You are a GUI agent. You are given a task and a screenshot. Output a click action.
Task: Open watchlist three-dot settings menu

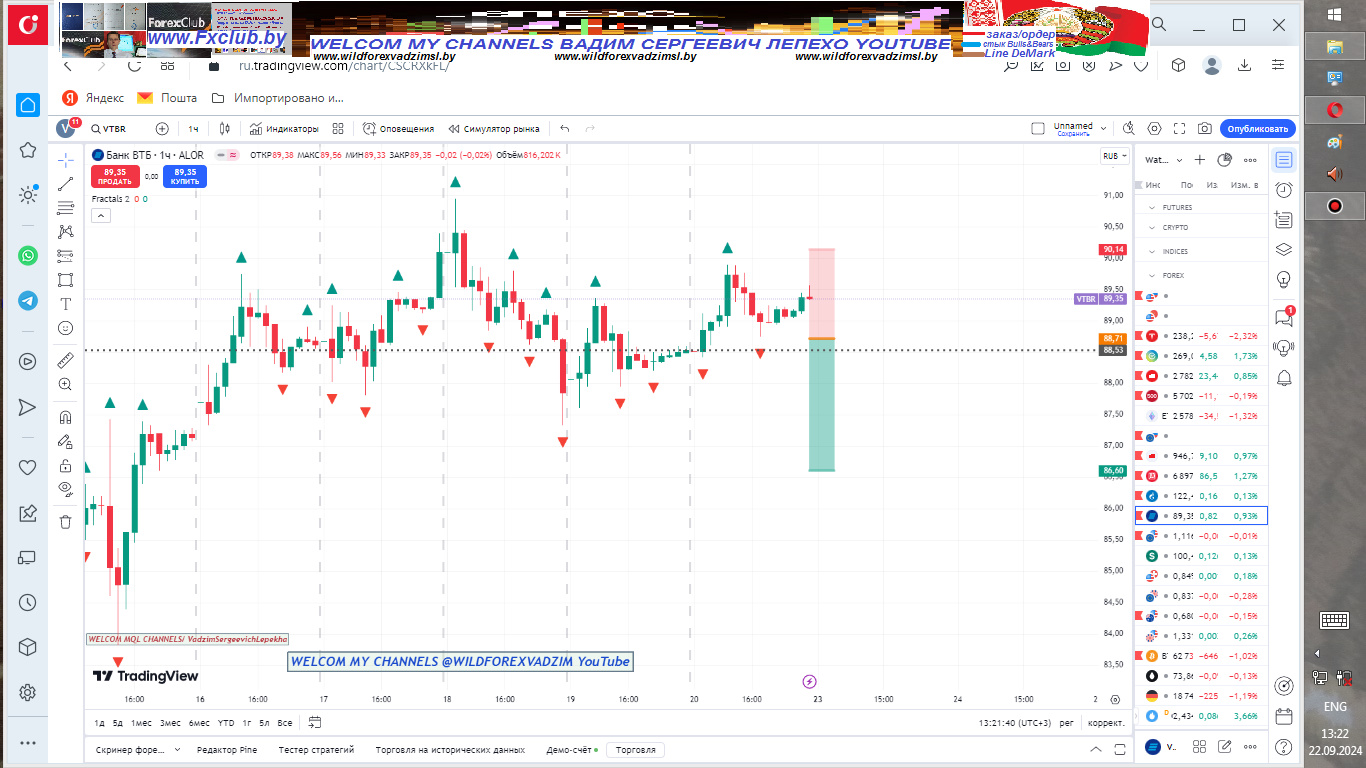click(1249, 160)
